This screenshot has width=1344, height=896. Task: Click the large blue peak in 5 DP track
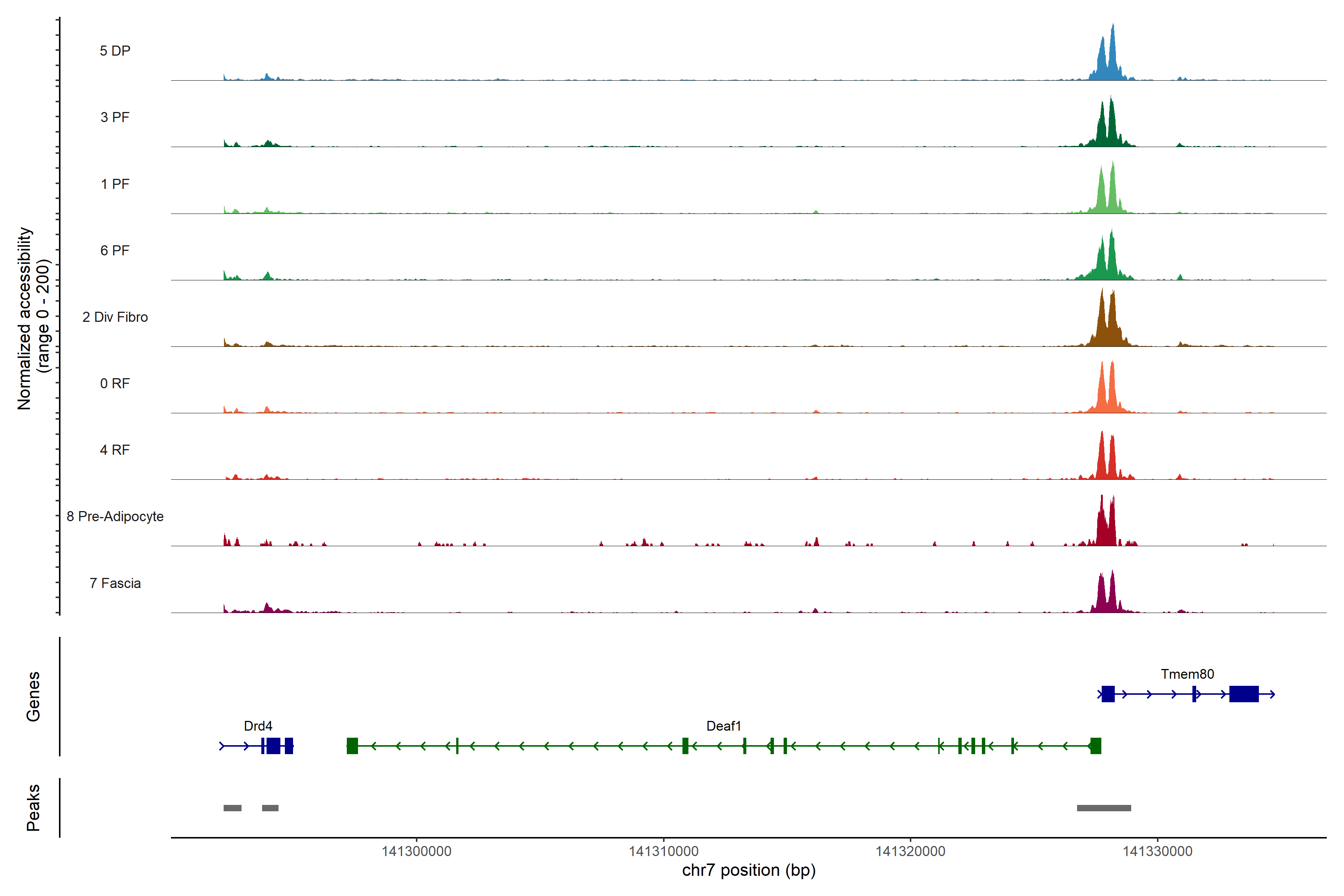pos(1111,57)
